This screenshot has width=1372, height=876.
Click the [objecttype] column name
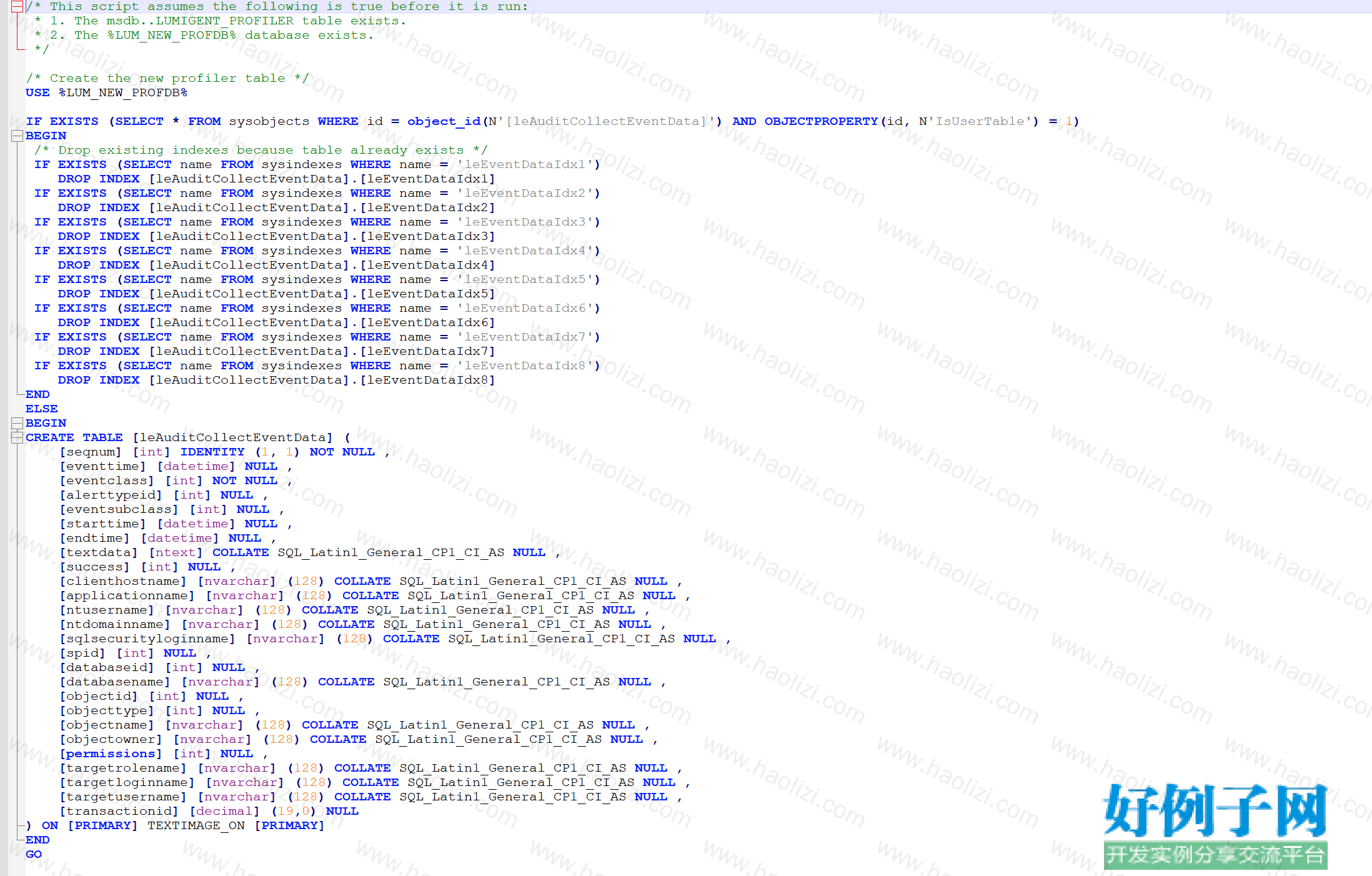click(x=107, y=710)
